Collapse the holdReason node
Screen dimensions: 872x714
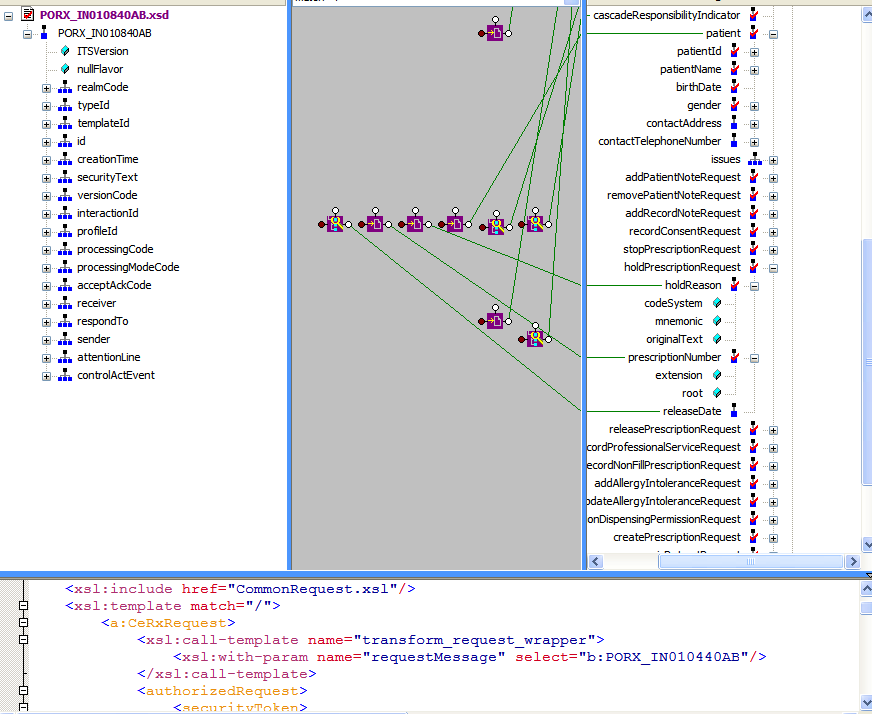[754, 286]
